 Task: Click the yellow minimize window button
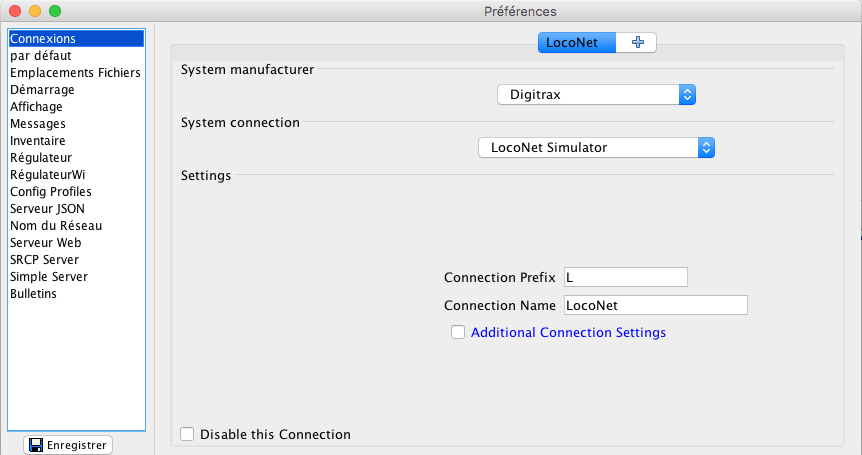(35, 11)
